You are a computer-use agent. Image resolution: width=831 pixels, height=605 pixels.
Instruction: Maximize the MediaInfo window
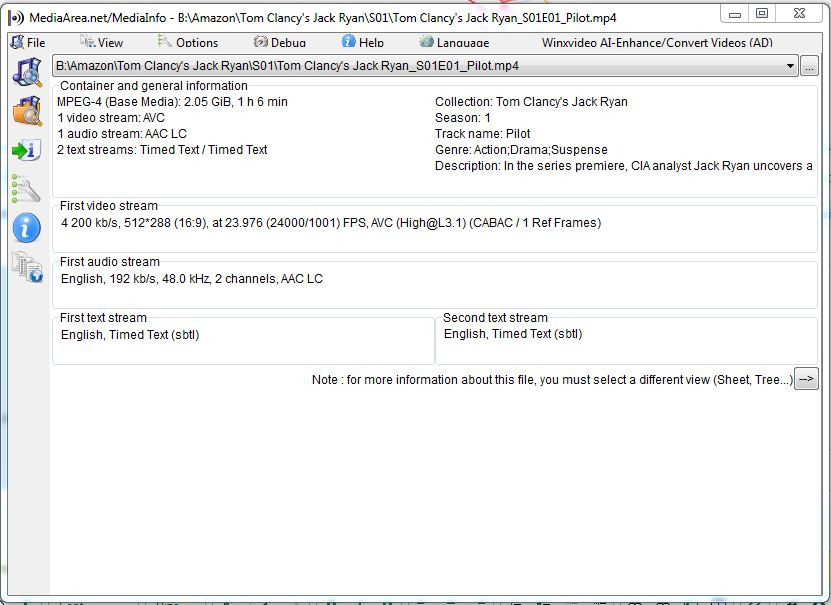pos(762,14)
